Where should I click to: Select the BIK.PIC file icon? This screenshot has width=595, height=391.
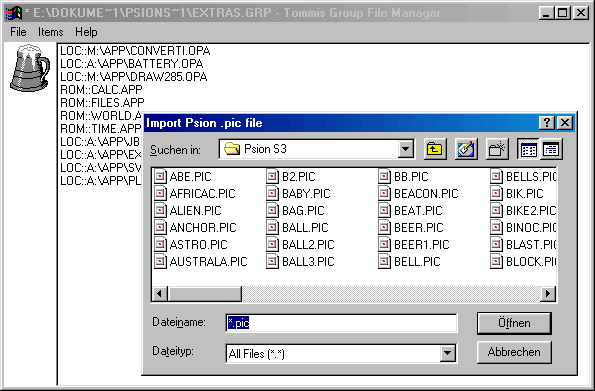click(496, 194)
